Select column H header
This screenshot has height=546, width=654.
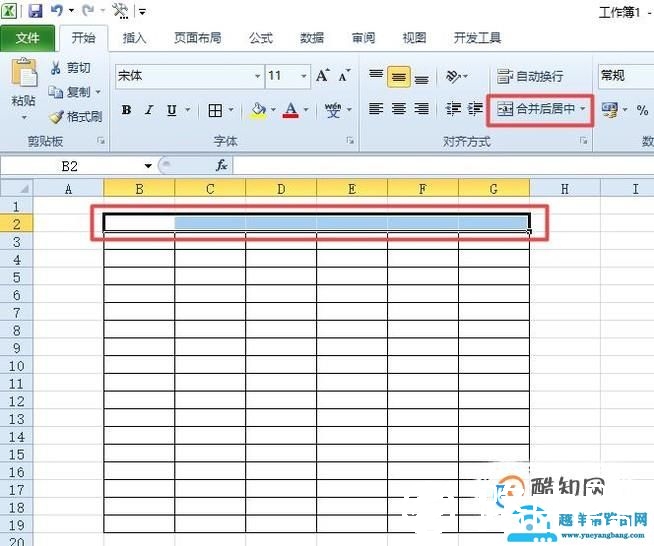click(565, 189)
